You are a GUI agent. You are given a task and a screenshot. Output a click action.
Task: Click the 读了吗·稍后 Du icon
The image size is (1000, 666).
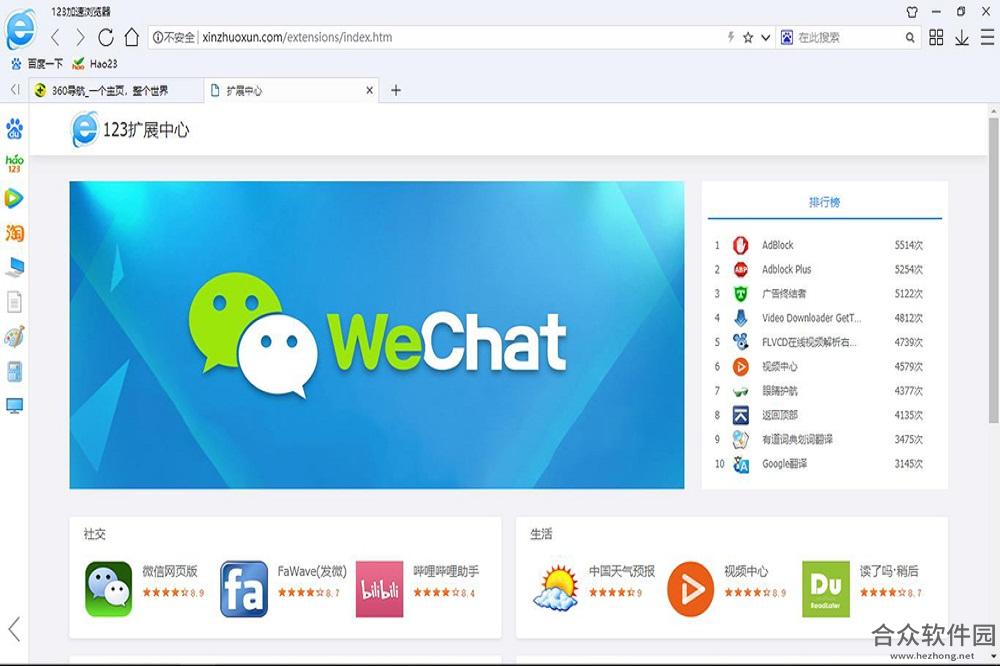click(826, 589)
